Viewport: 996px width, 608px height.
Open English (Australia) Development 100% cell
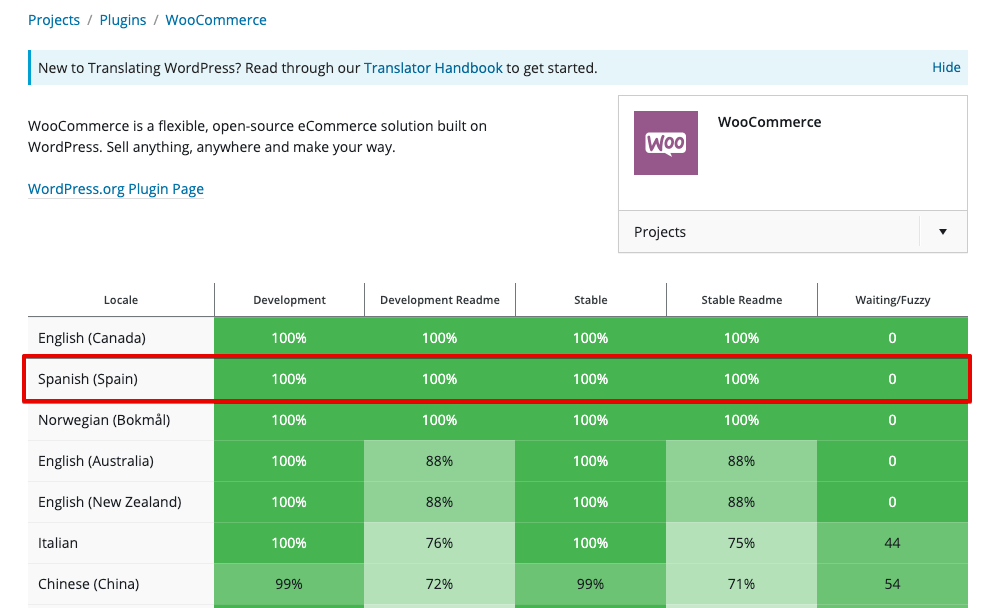(x=289, y=461)
